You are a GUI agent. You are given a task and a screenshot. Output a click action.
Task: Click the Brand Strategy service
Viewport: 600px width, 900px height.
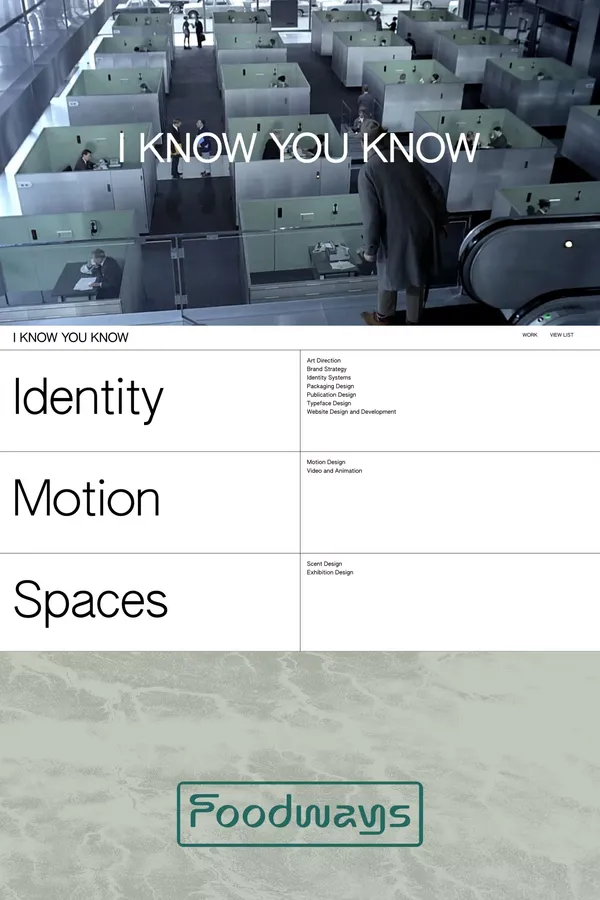click(x=326, y=369)
